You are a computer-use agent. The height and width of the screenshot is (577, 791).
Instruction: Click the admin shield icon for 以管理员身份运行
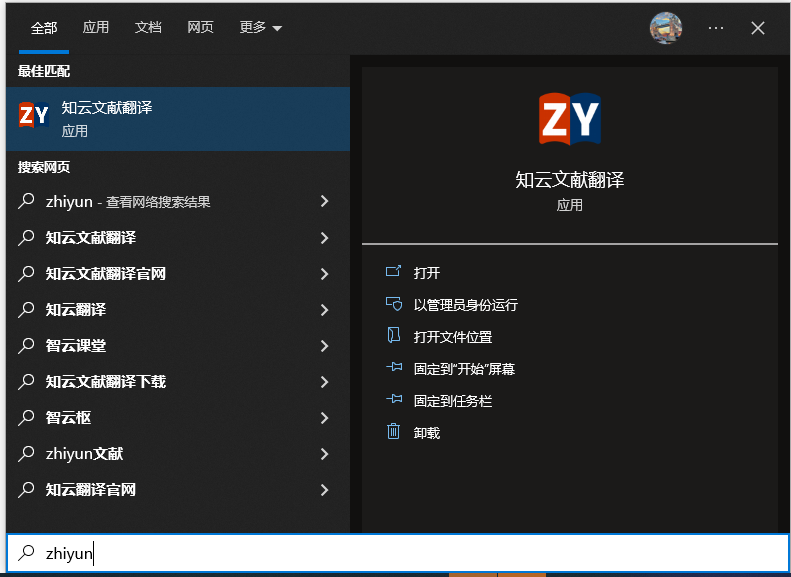coord(393,304)
